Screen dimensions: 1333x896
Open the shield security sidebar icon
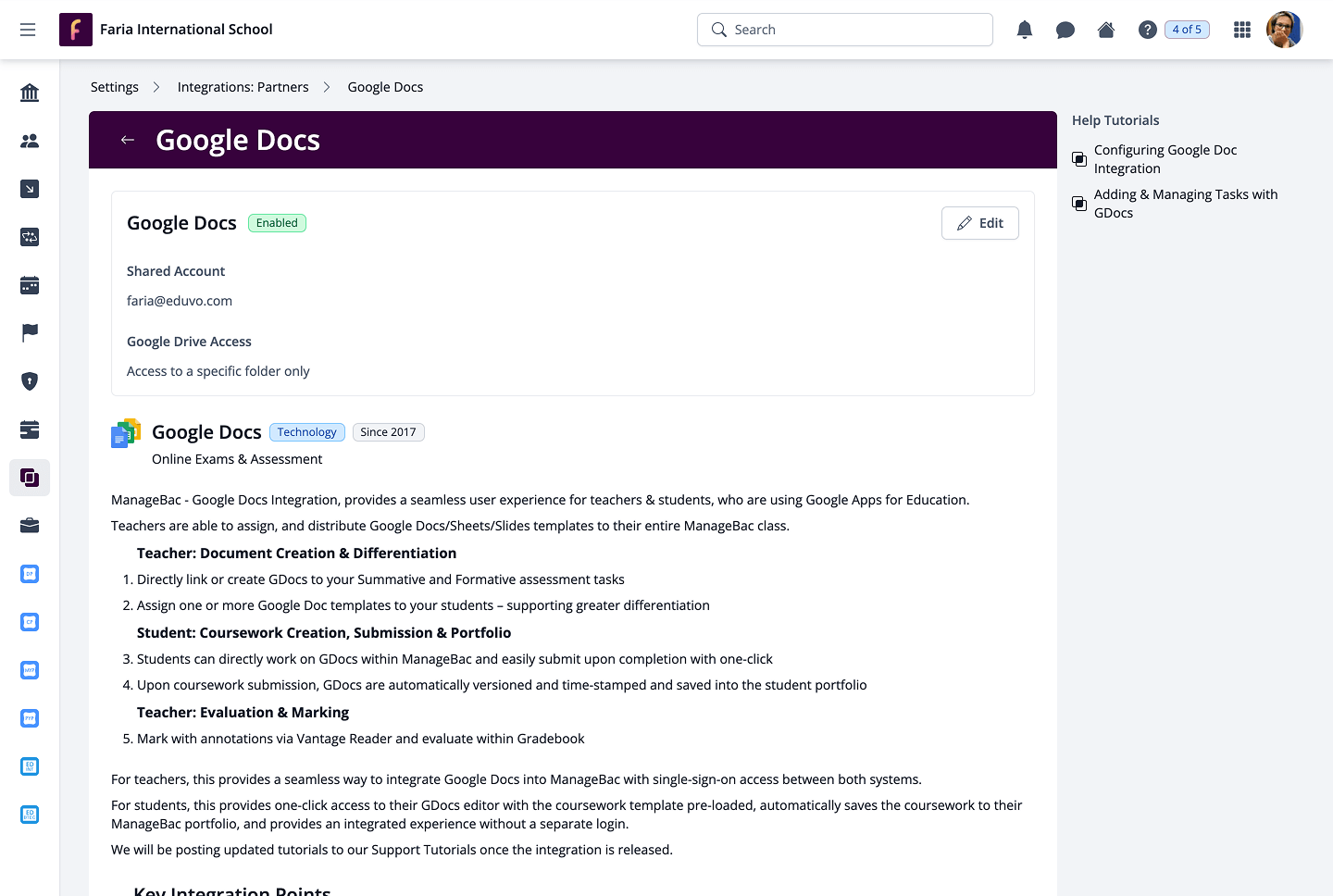30,381
